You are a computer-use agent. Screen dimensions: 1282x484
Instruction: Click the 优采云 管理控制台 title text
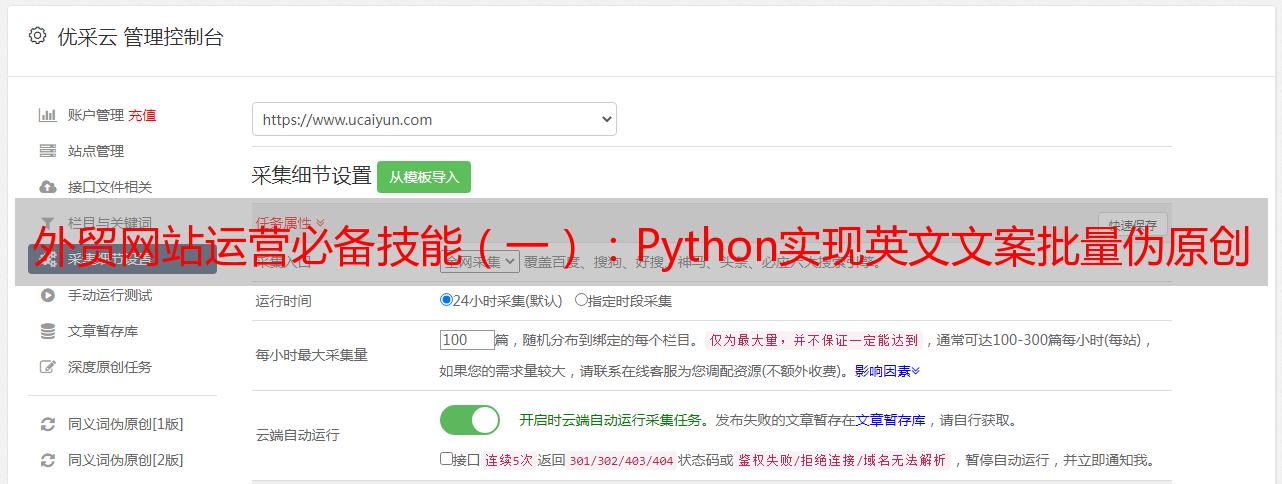tap(140, 37)
